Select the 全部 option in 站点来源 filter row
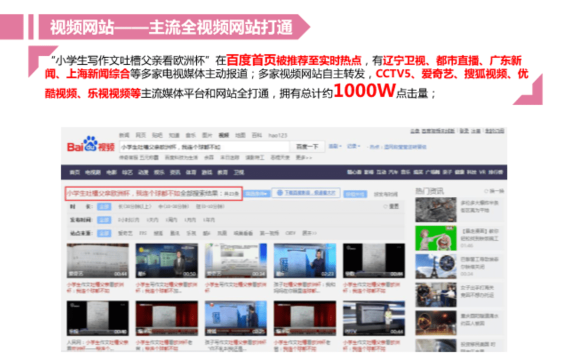The height and width of the screenshot is (360, 570). 104,233
